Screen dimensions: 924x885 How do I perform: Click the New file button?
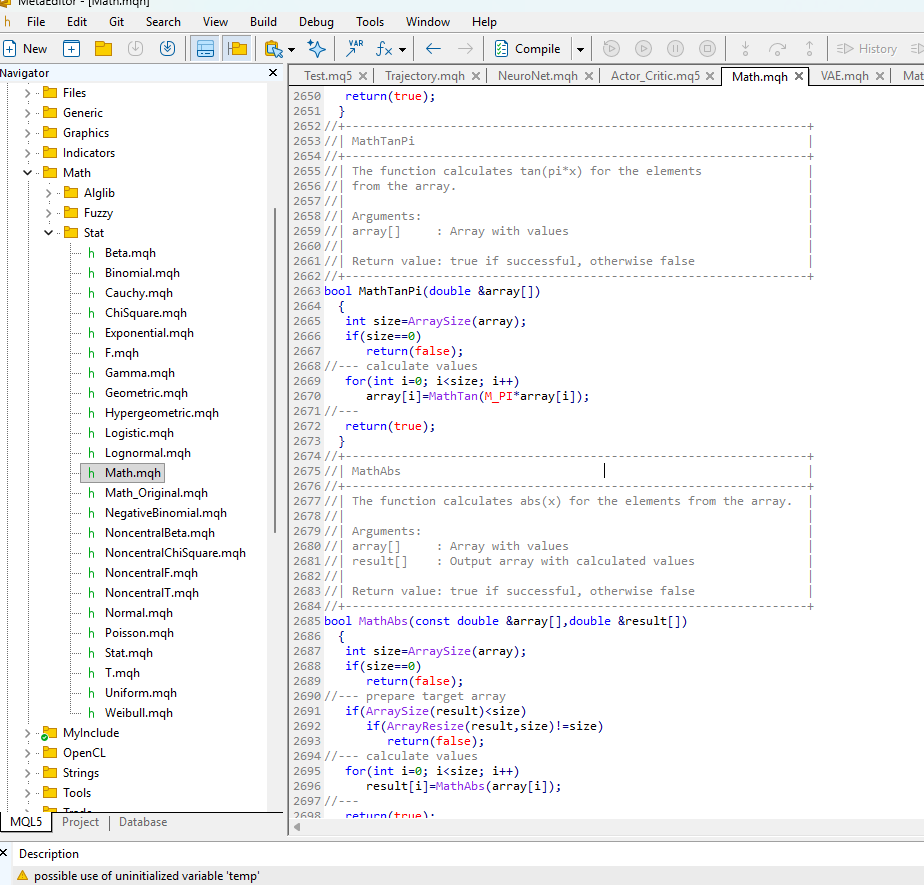point(25,48)
